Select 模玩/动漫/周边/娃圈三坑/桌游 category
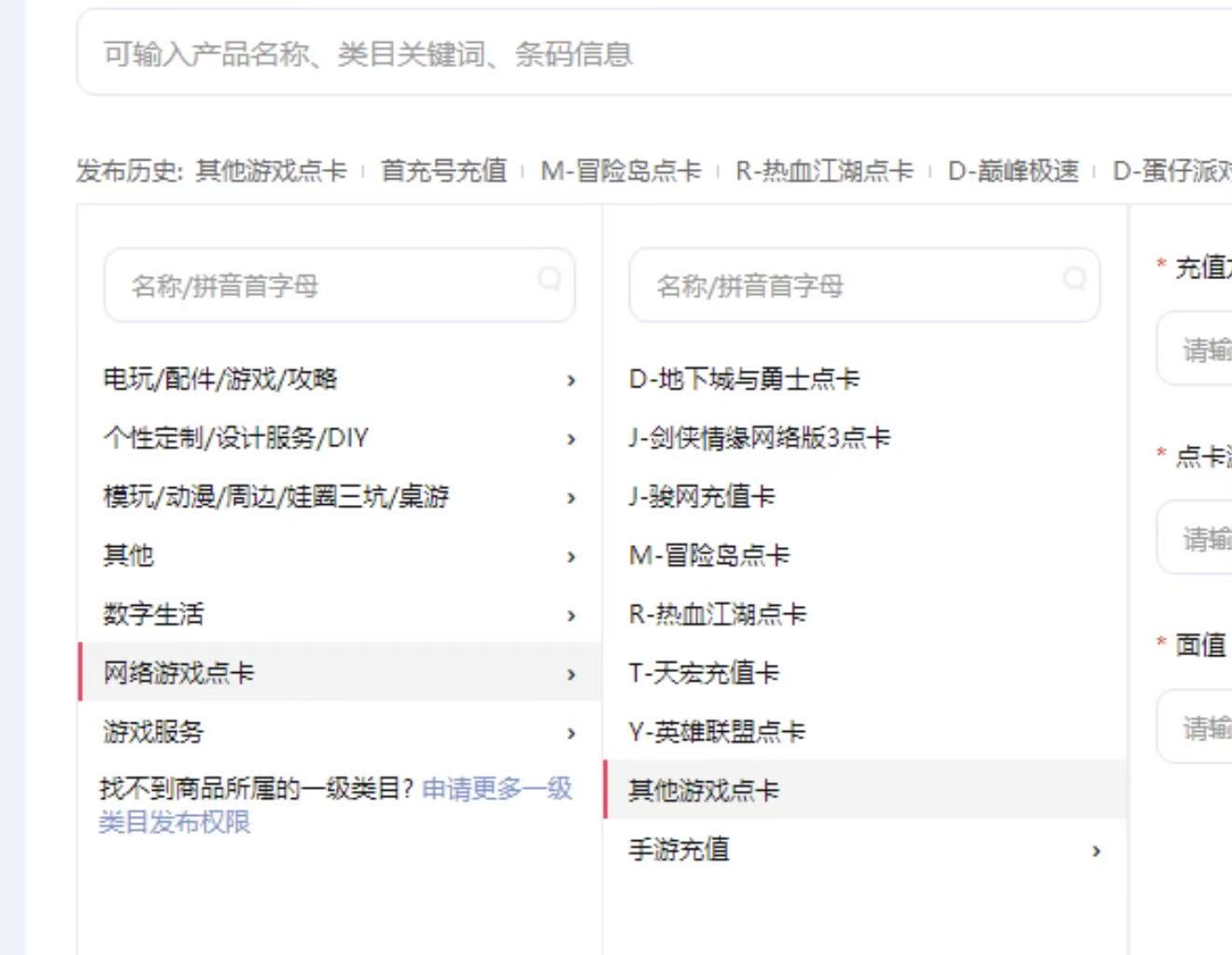This screenshot has width=1232, height=955. [x=340, y=498]
